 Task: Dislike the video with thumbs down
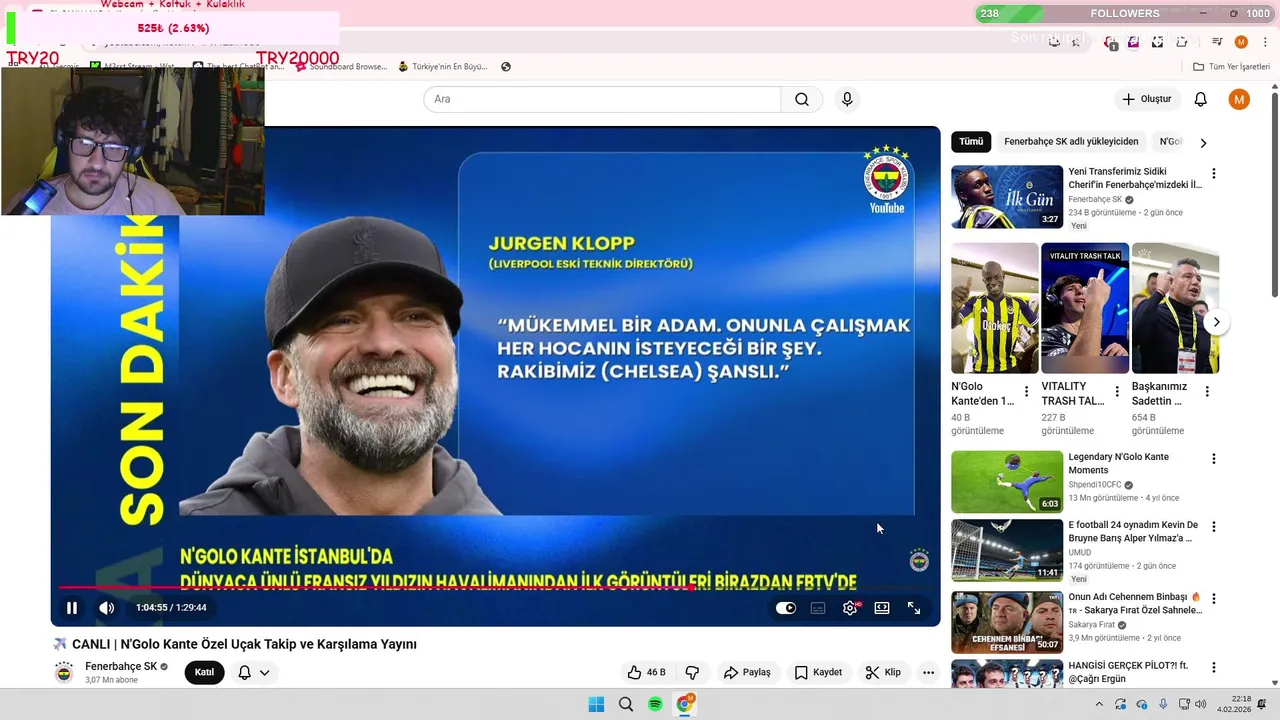[x=691, y=672]
